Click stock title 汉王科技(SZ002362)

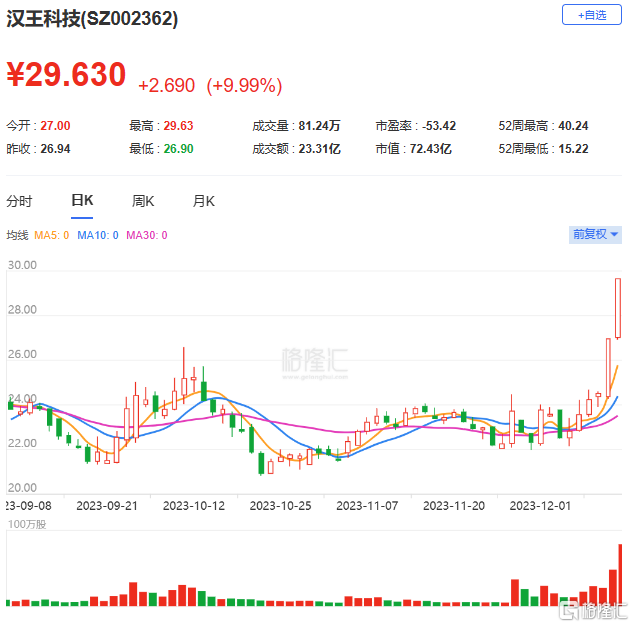(92, 18)
